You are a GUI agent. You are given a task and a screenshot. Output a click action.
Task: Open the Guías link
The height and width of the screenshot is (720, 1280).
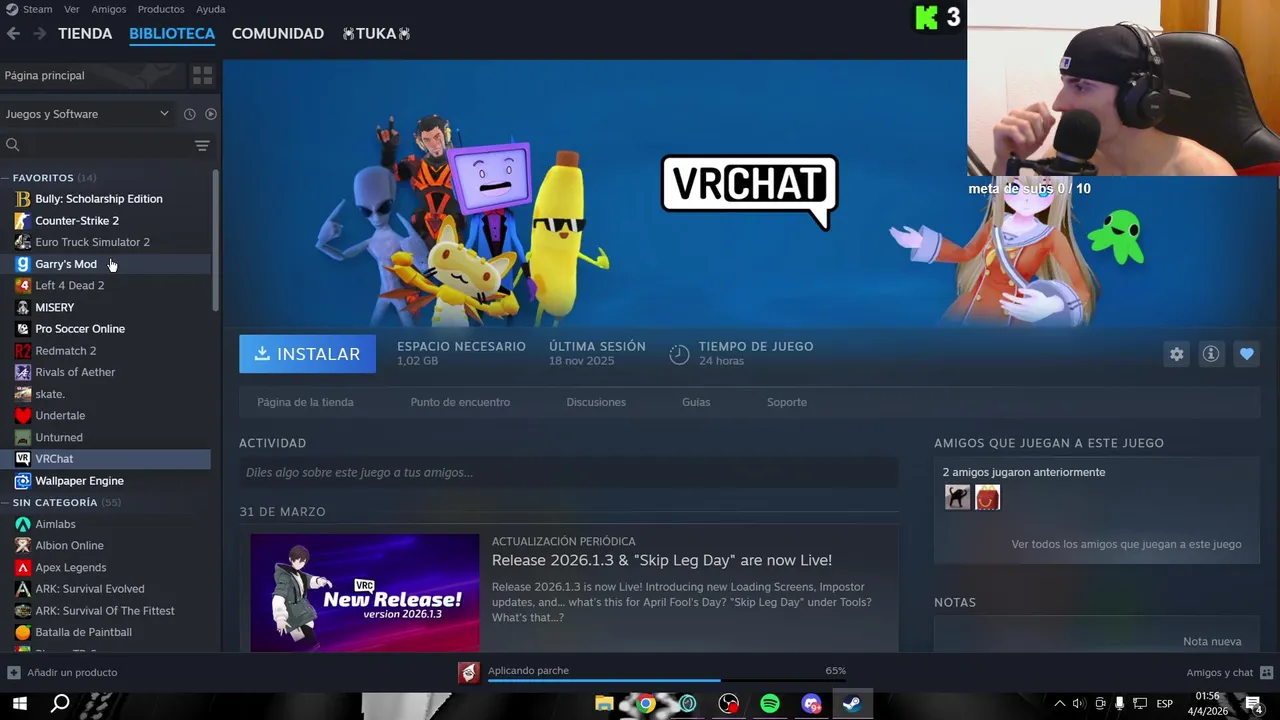pos(696,402)
